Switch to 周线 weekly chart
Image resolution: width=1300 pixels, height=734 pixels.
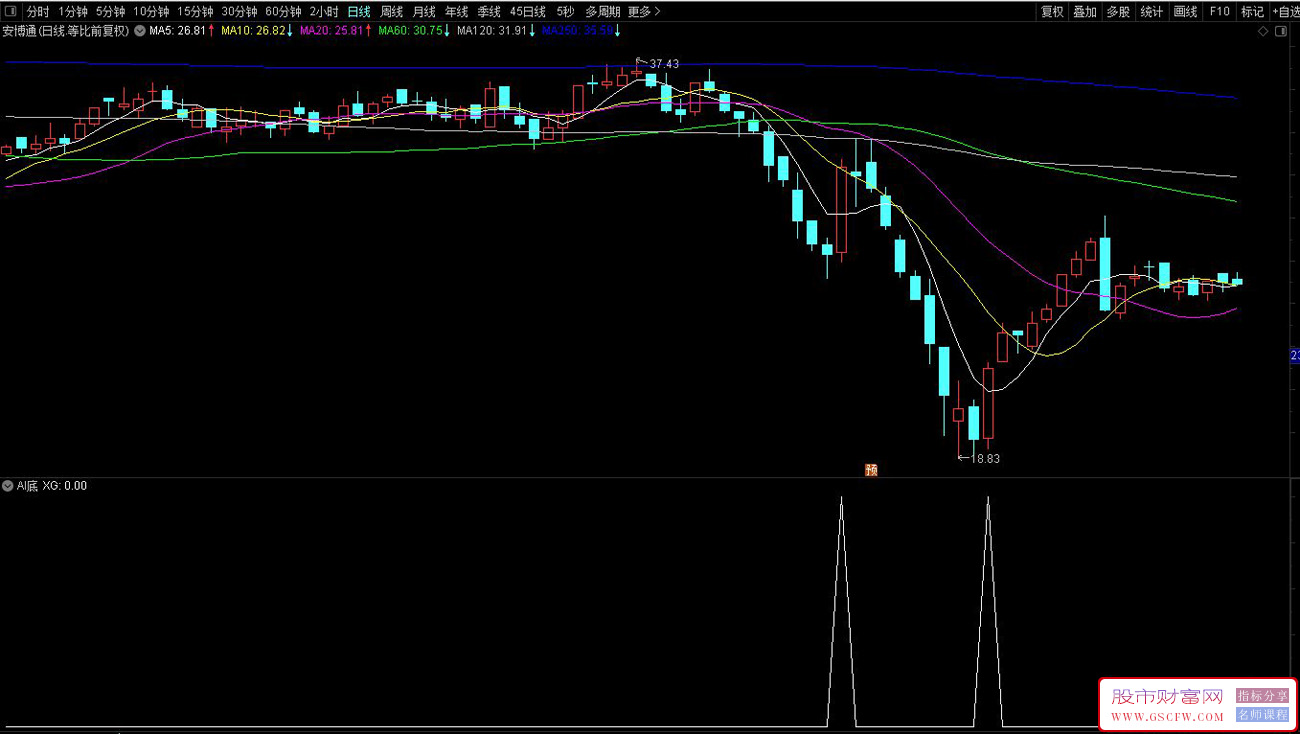tap(392, 12)
